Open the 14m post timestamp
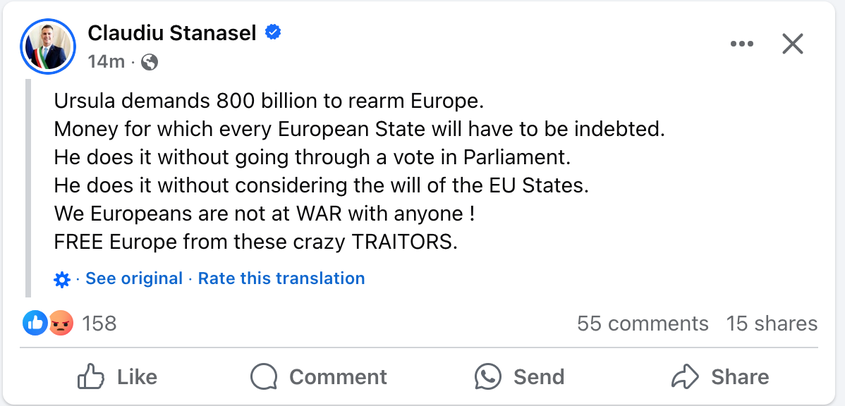The width and height of the screenshot is (845, 406). [x=106, y=62]
